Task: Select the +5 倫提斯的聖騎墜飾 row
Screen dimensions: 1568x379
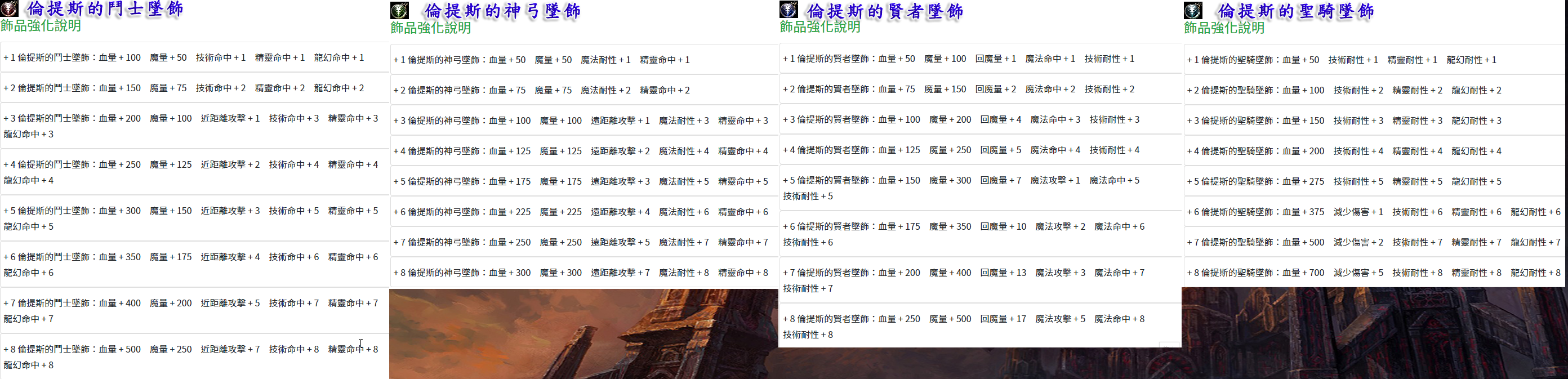Action: (1374, 182)
